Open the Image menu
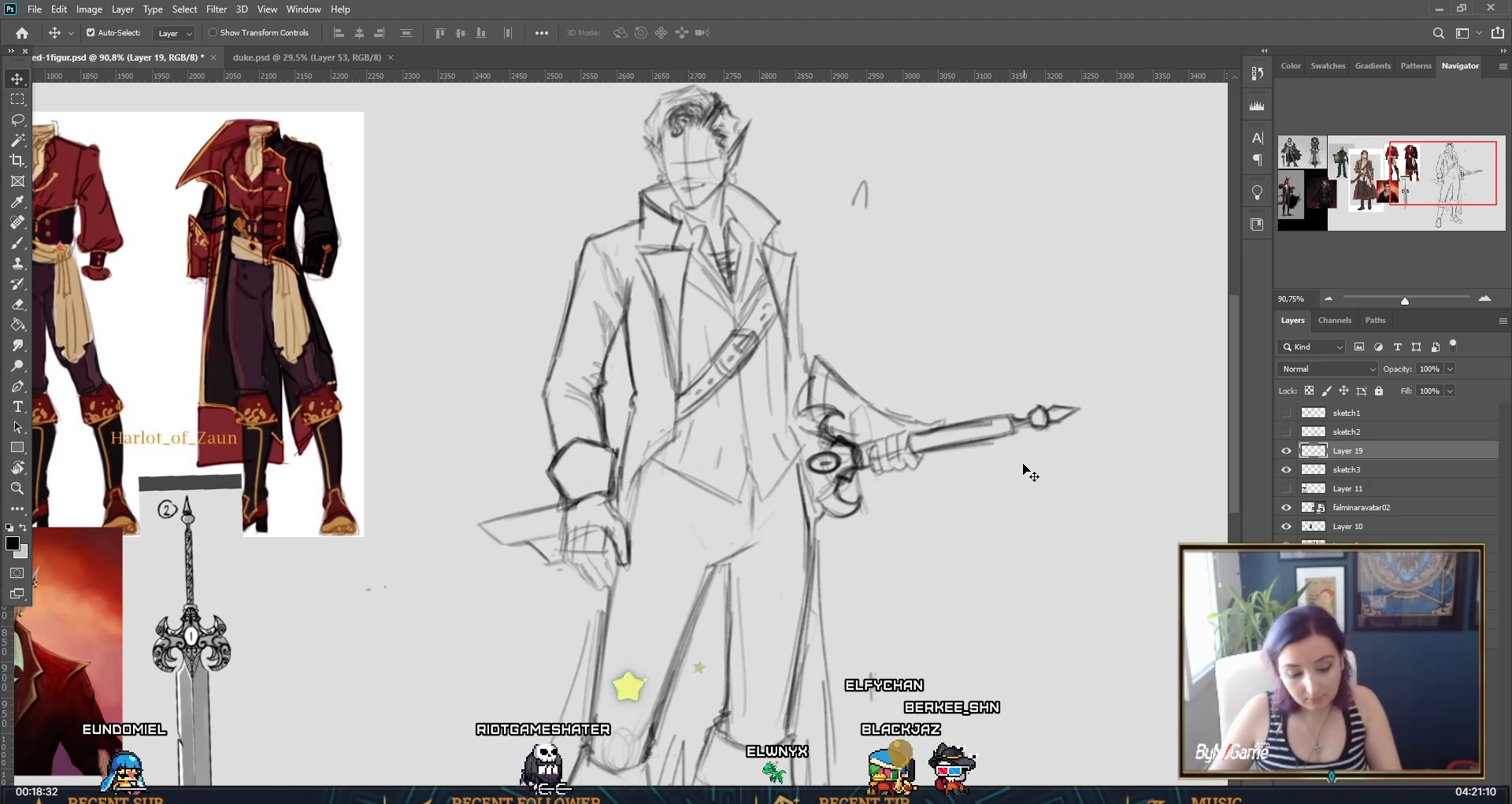Screen dimensions: 1512x804 tap(90, 9)
